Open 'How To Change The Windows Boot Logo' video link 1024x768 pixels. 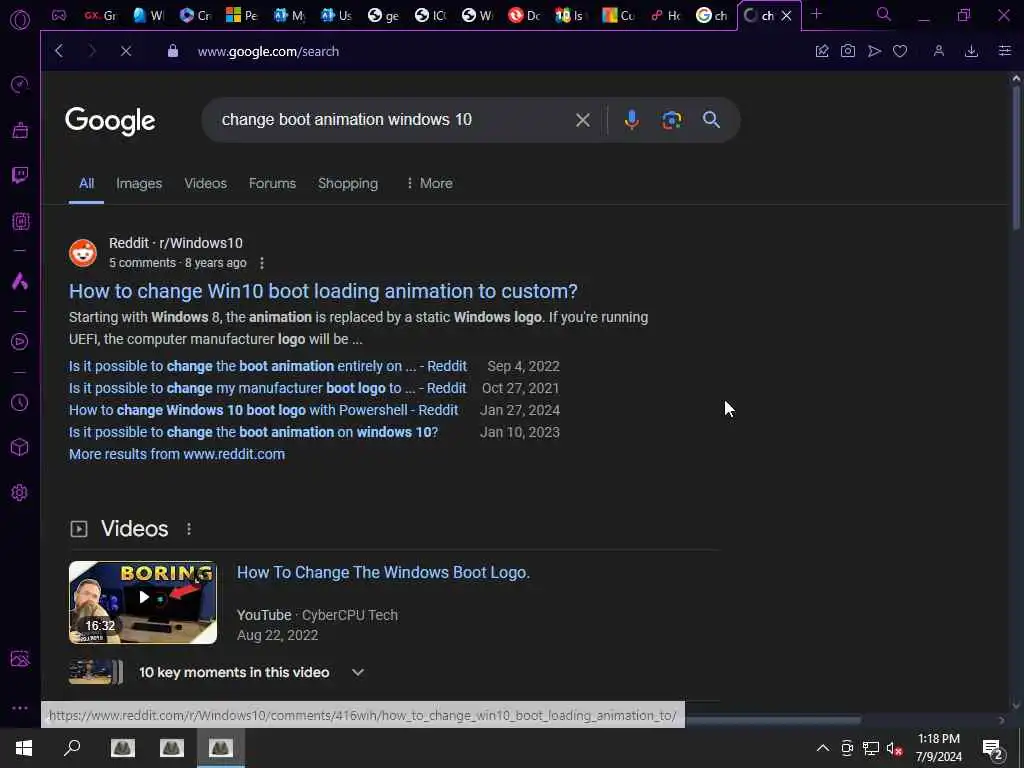[383, 572]
